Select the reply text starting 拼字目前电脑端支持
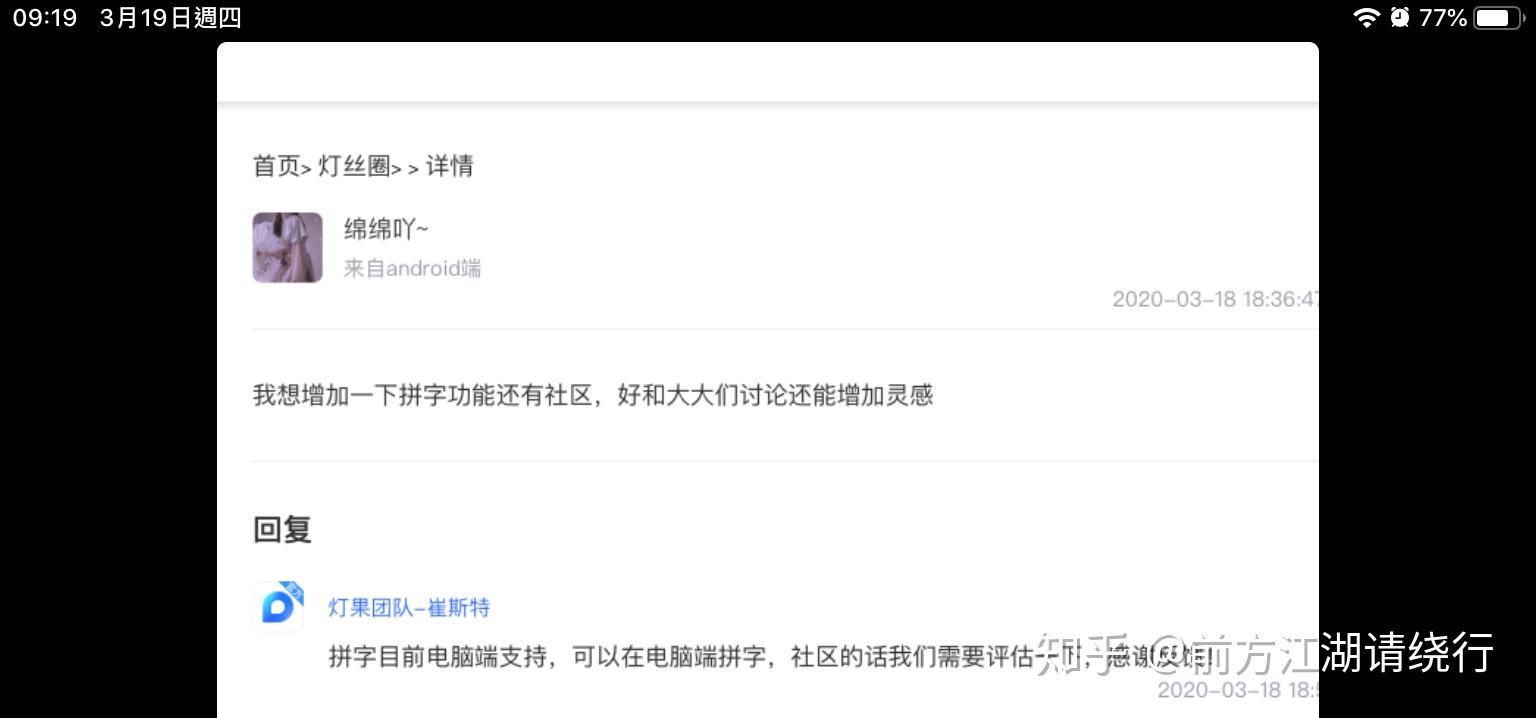Image resolution: width=1536 pixels, height=718 pixels. tap(770, 657)
